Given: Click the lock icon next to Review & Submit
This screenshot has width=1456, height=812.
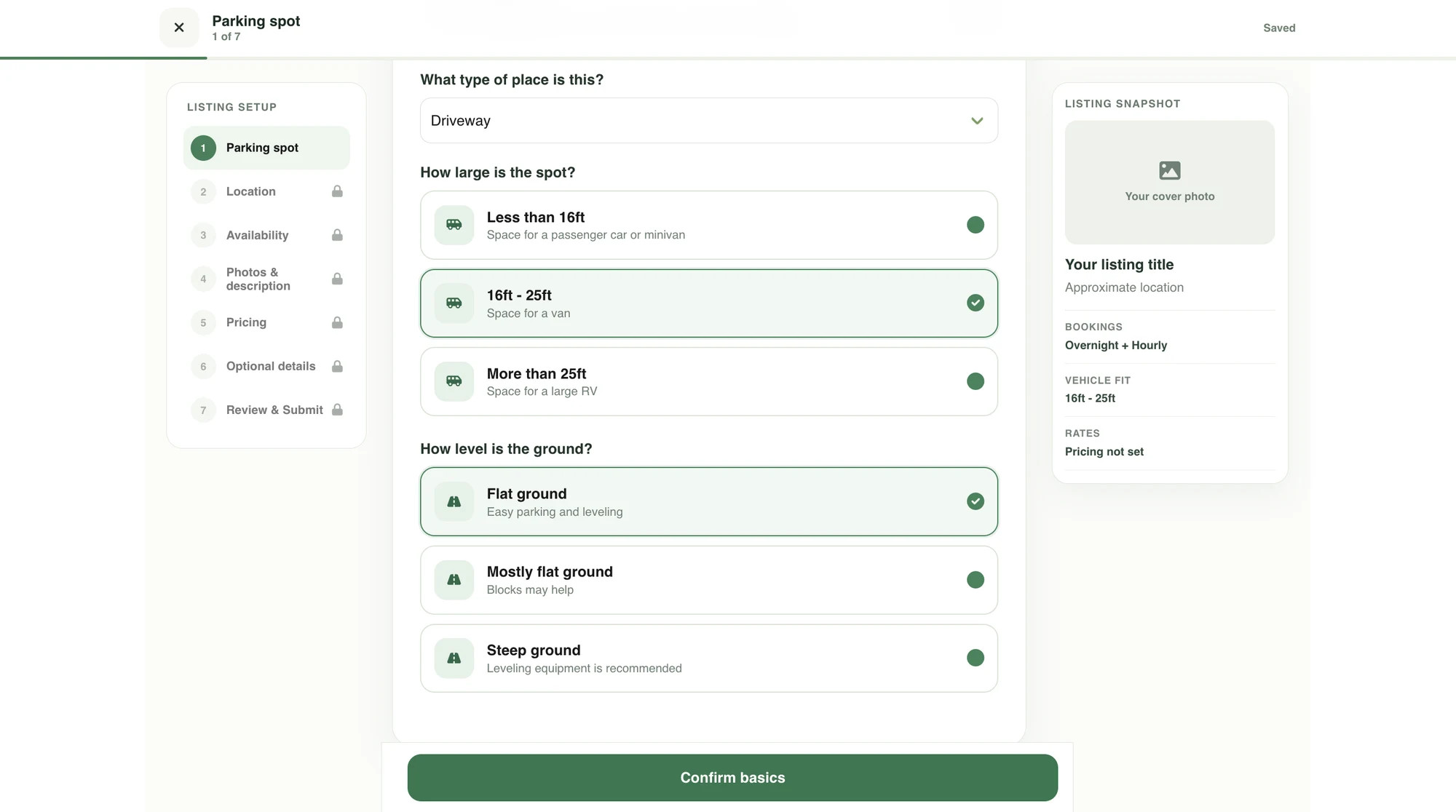Looking at the screenshot, I should click(x=337, y=410).
